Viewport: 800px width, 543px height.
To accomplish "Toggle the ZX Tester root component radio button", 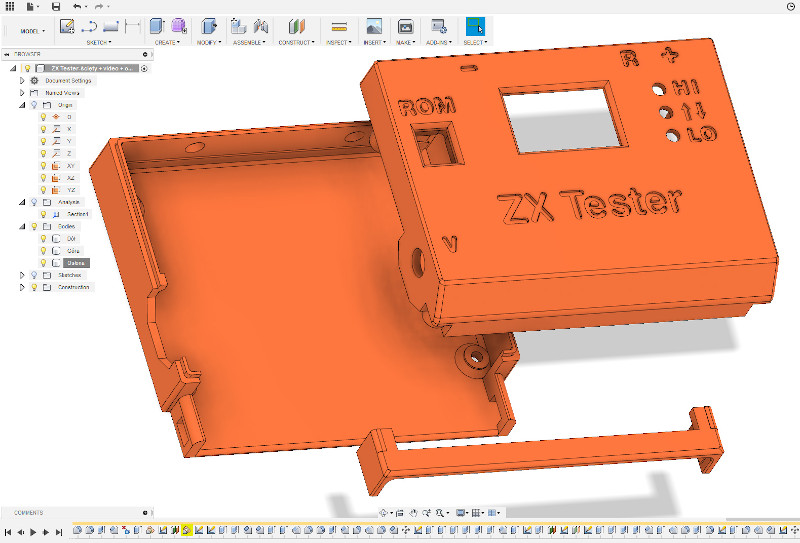I will click(144, 68).
